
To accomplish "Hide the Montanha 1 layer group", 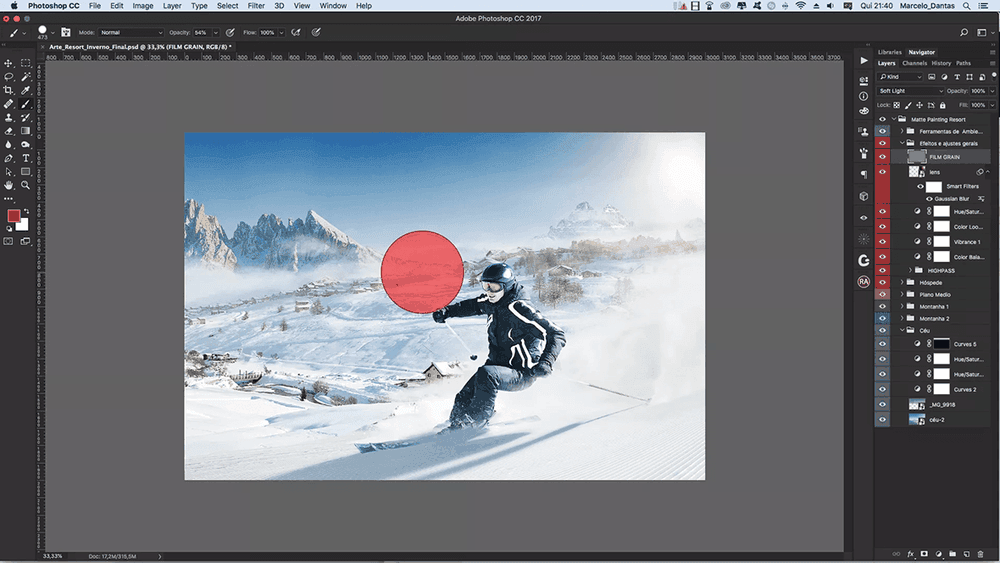I will coord(882,307).
